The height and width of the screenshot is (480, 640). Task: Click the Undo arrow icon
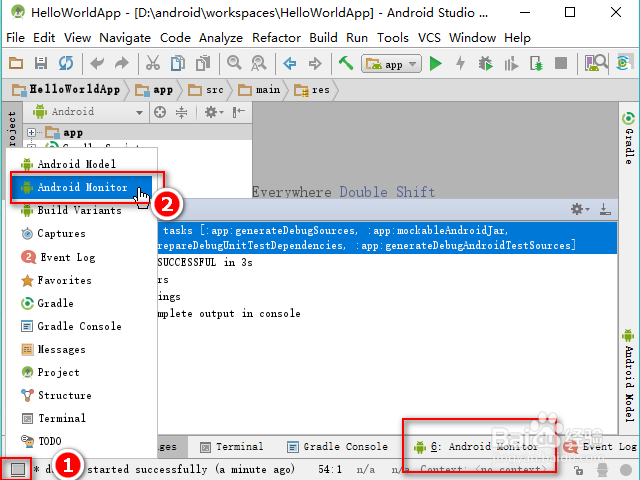(97, 63)
